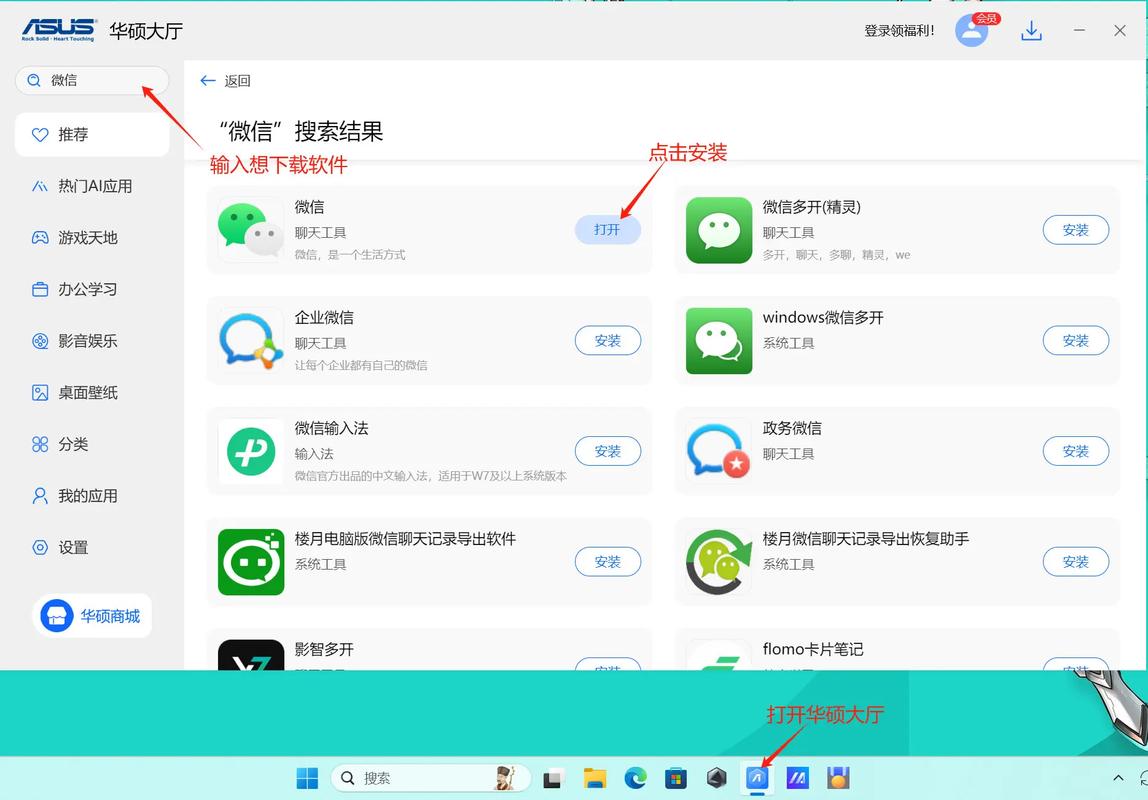Install 企业微信 chat tool

click(607, 340)
